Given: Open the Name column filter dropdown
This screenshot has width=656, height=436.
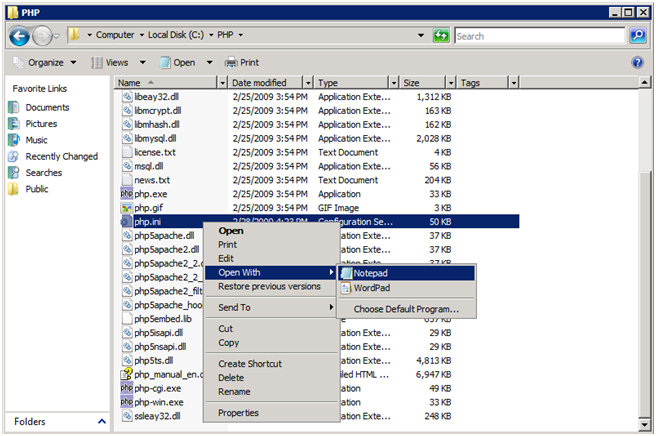Looking at the screenshot, I should click(x=223, y=83).
